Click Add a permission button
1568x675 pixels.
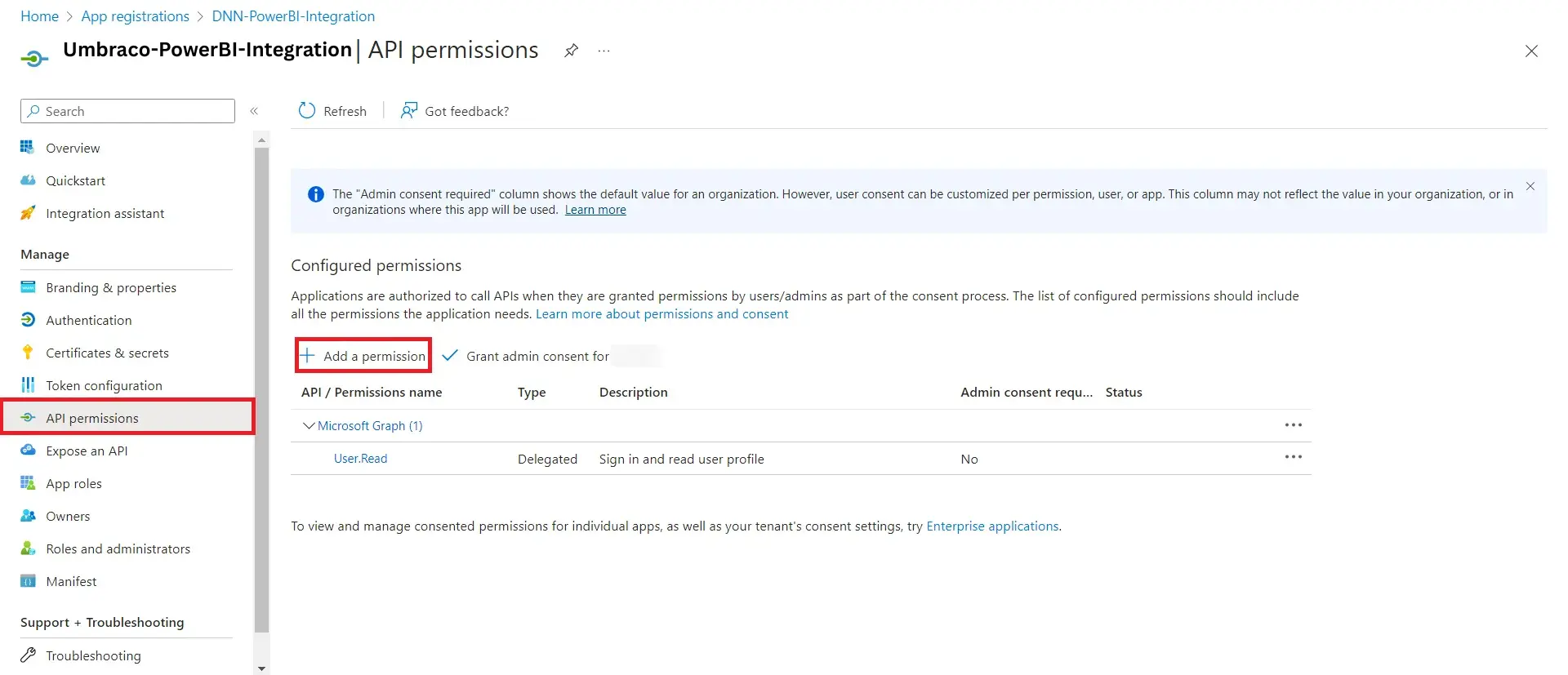(363, 355)
